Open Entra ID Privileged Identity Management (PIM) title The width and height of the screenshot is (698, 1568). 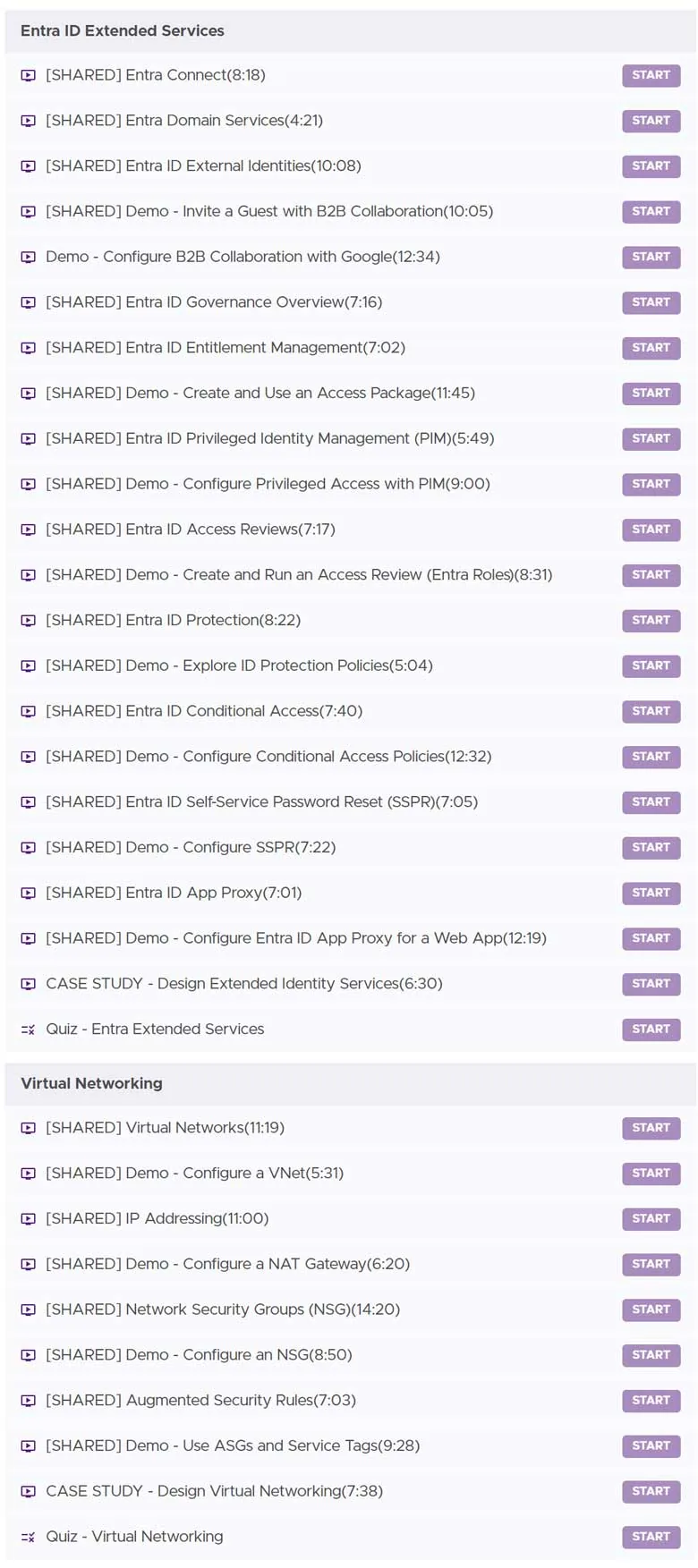(269, 438)
